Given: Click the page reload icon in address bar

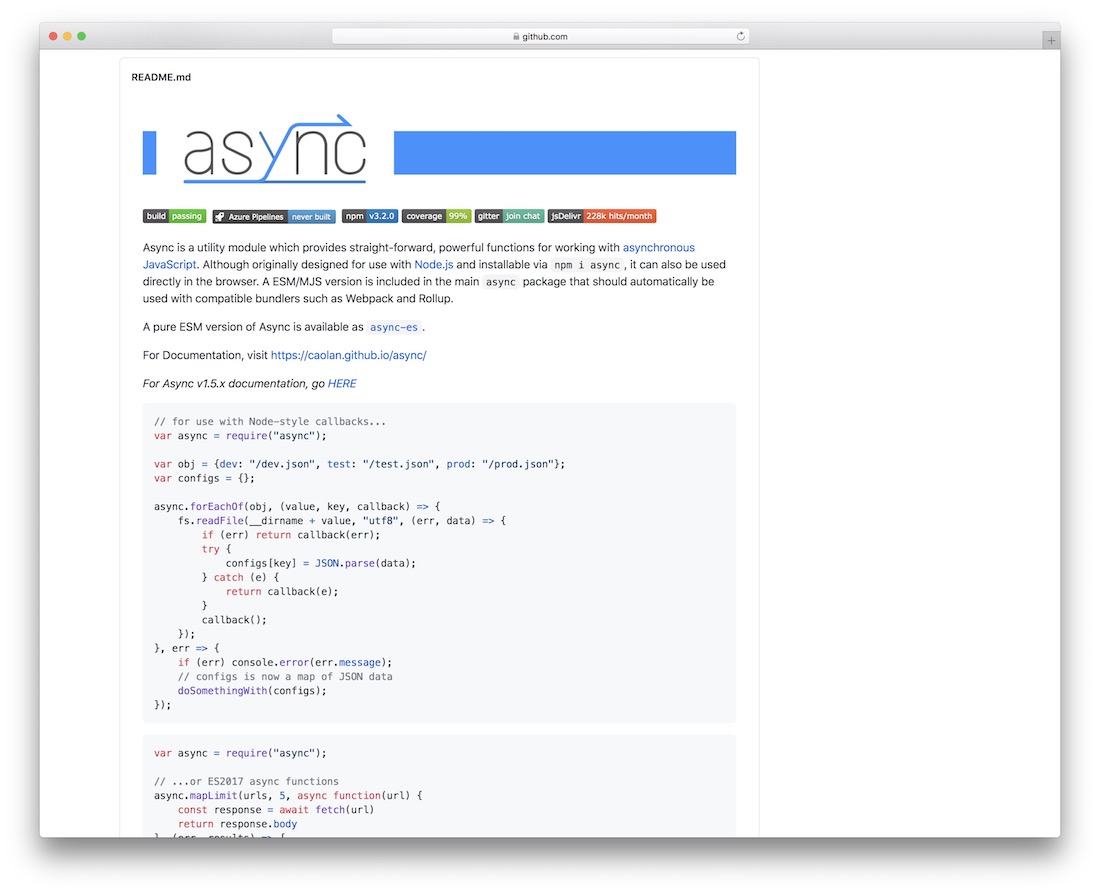Looking at the screenshot, I should coord(740,36).
